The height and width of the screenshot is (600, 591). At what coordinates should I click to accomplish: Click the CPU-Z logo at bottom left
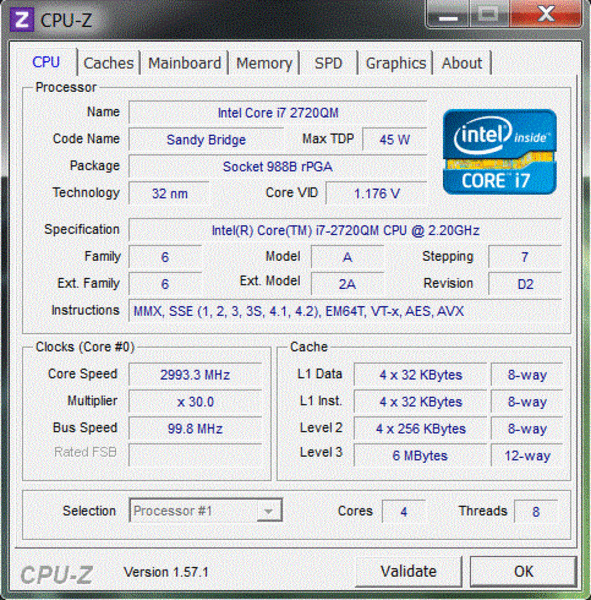[x=57, y=574]
